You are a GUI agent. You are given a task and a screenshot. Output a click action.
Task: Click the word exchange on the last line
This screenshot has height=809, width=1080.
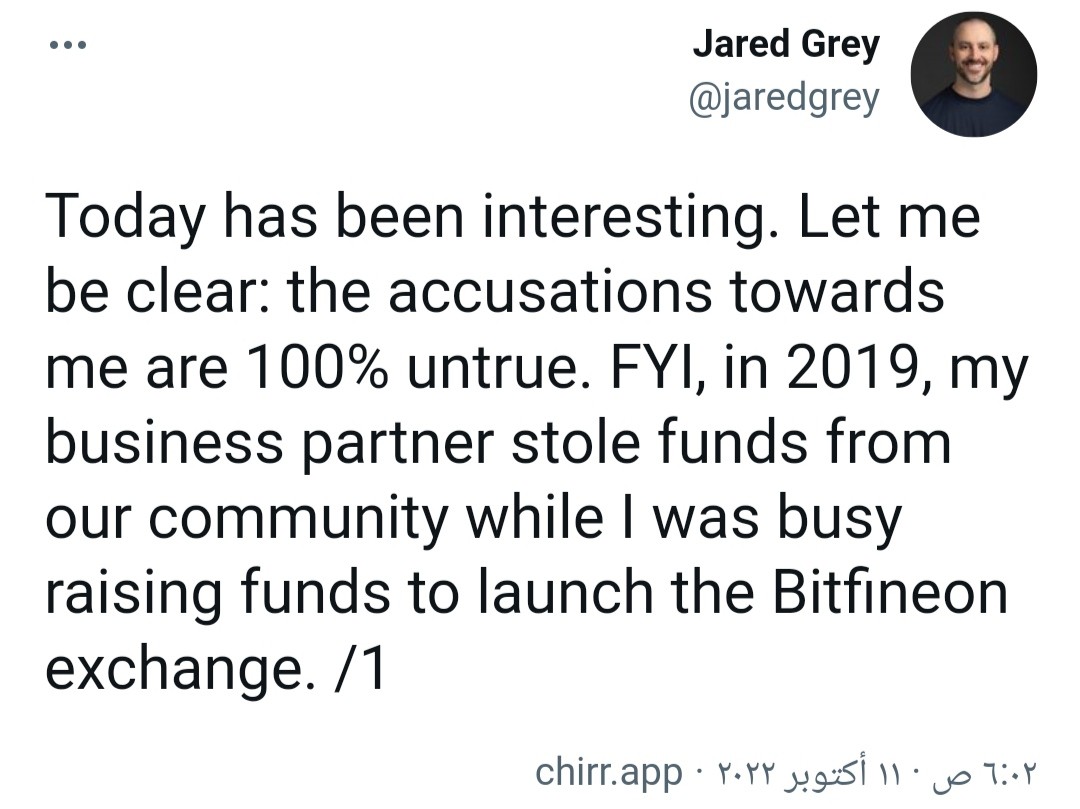[174, 671]
